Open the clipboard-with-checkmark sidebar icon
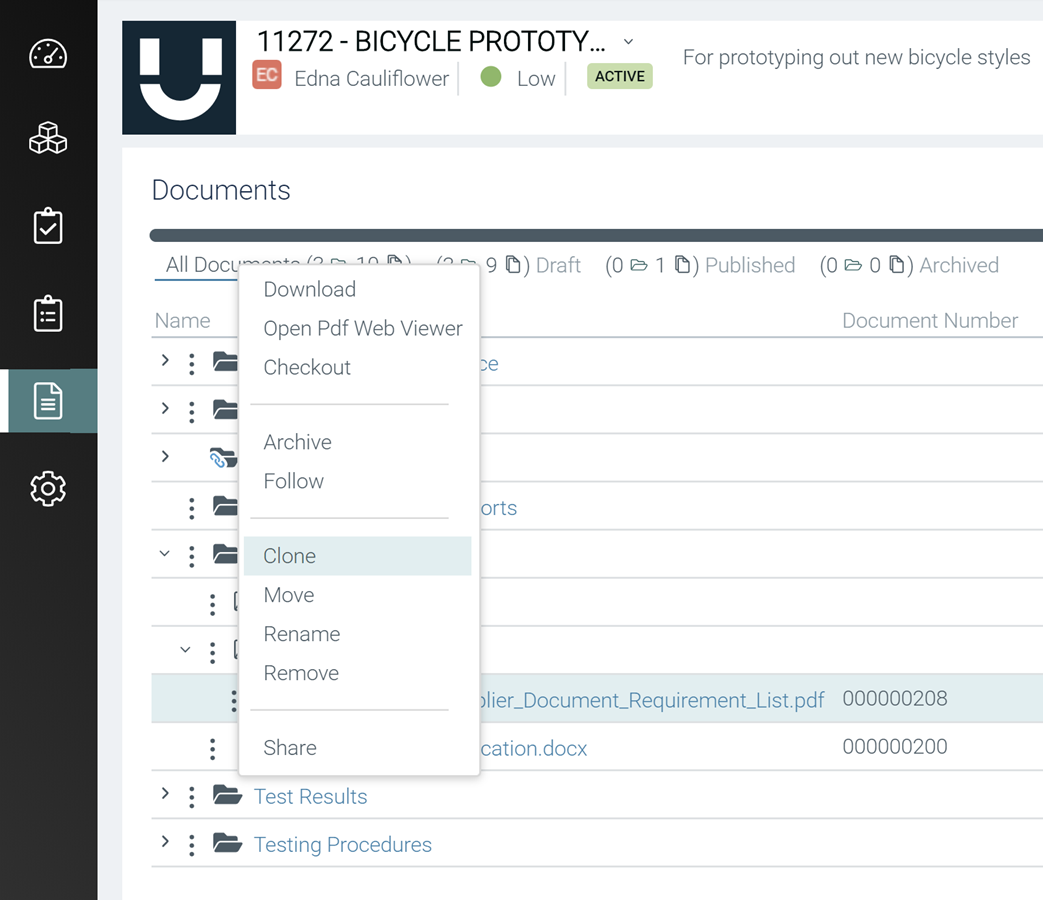 48,226
